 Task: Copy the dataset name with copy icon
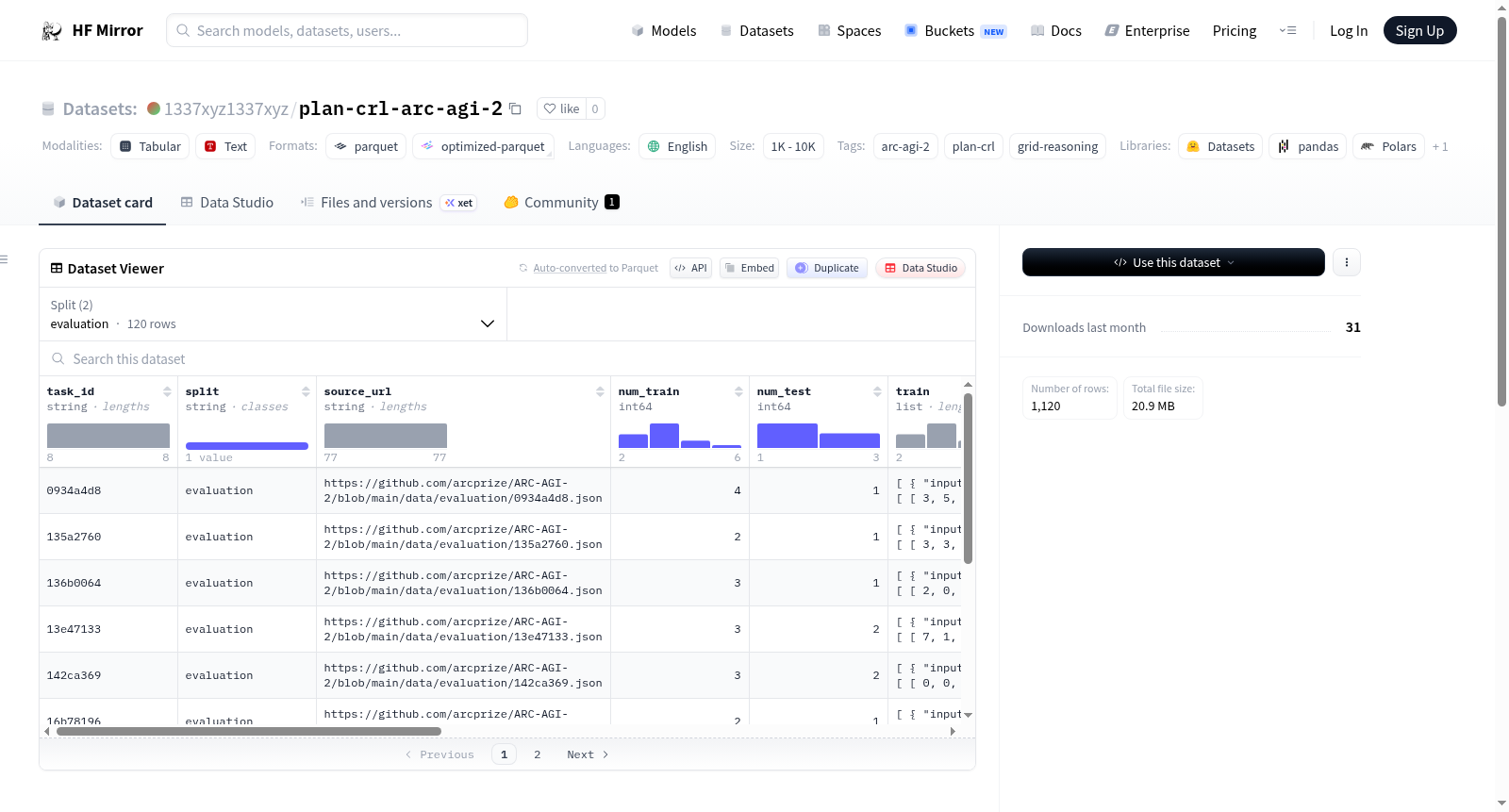515,108
